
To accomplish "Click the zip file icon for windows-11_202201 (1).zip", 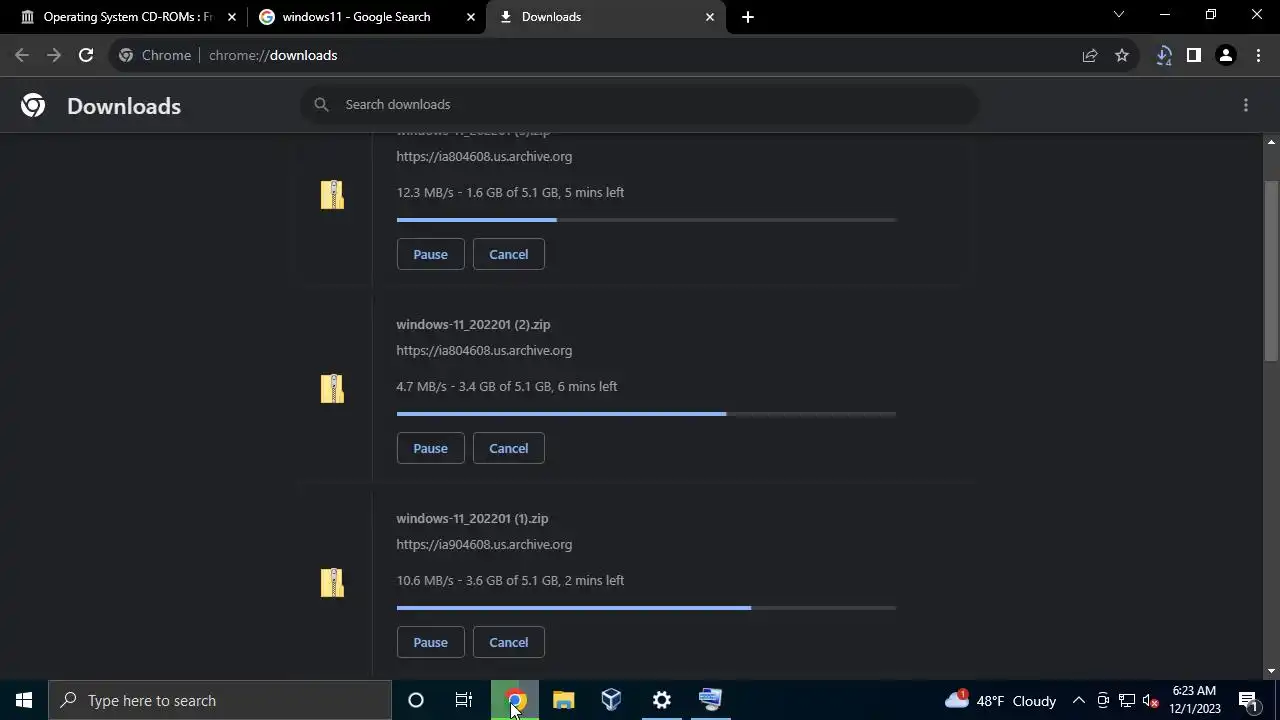I will 332,582.
